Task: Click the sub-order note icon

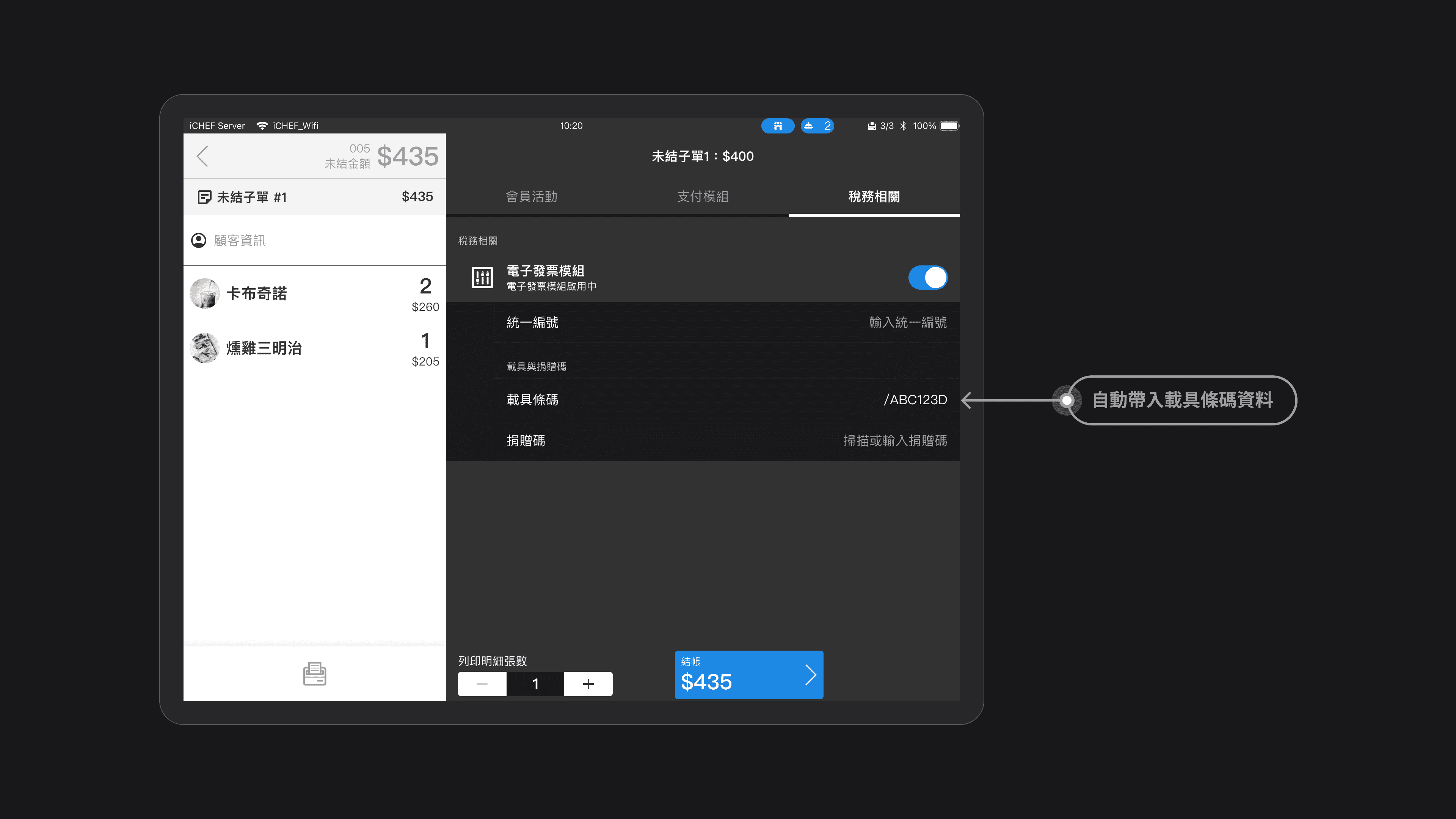Action: (x=204, y=197)
